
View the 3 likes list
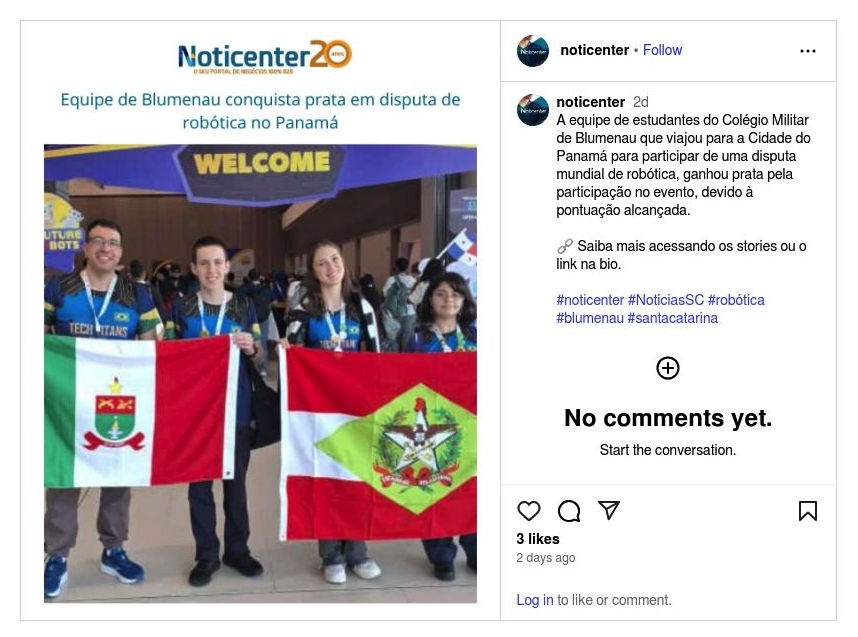click(538, 539)
